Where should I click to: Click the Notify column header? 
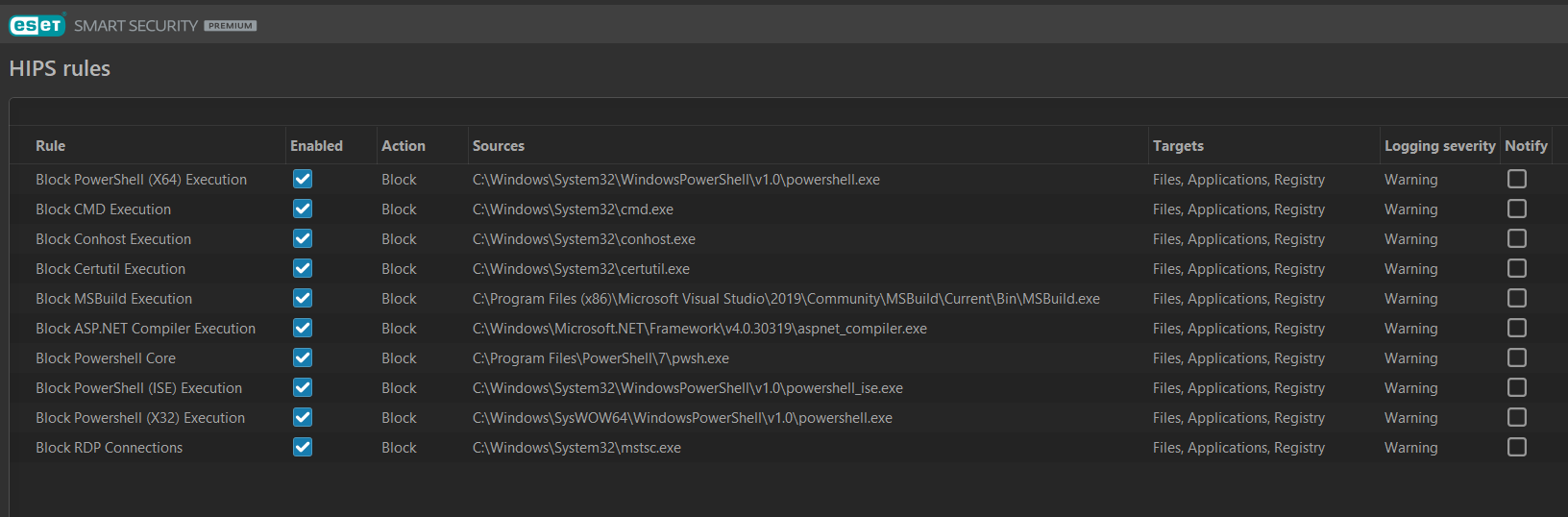(1526, 146)
